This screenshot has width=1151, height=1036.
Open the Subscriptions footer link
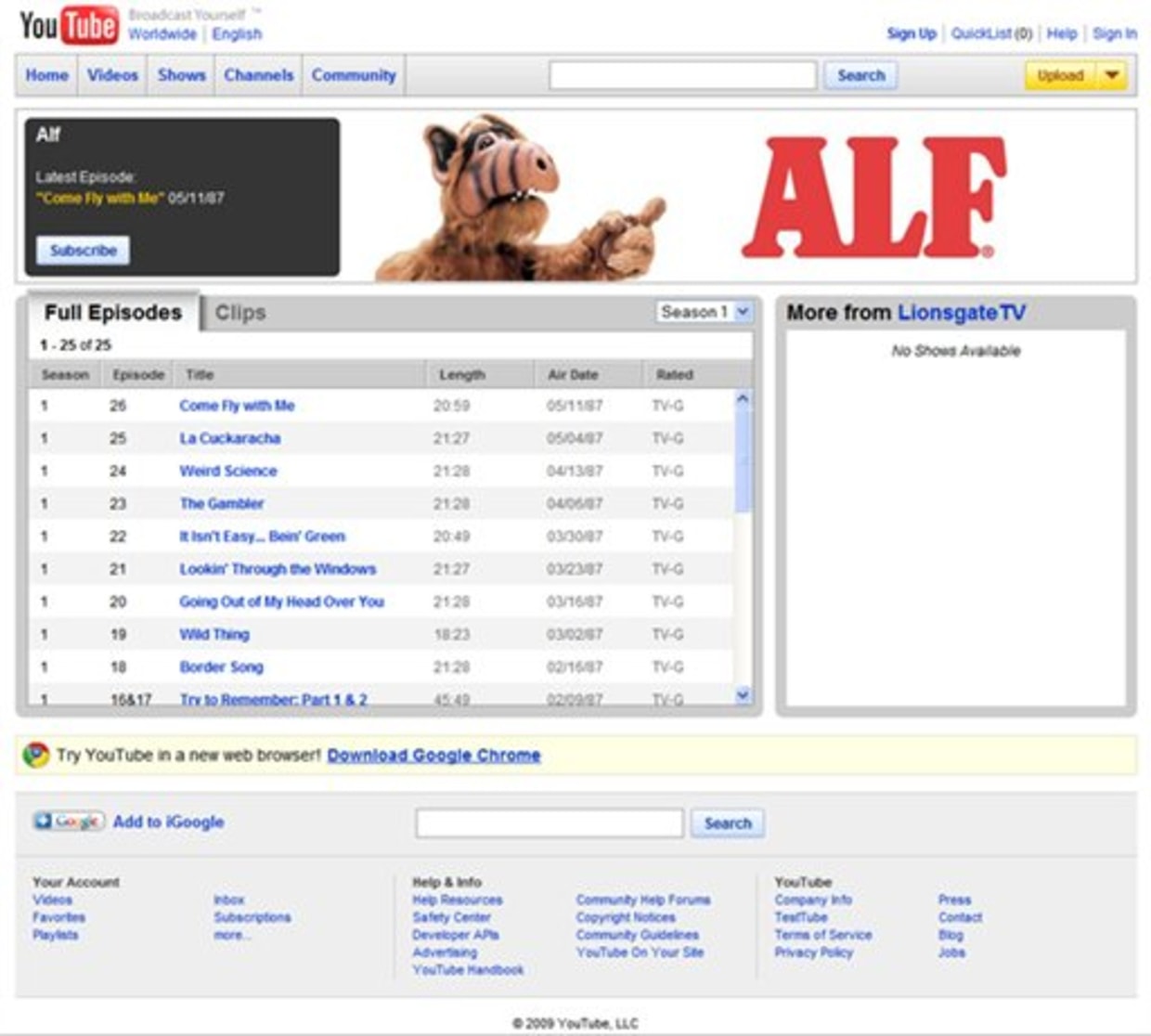[x=252, y=917]
